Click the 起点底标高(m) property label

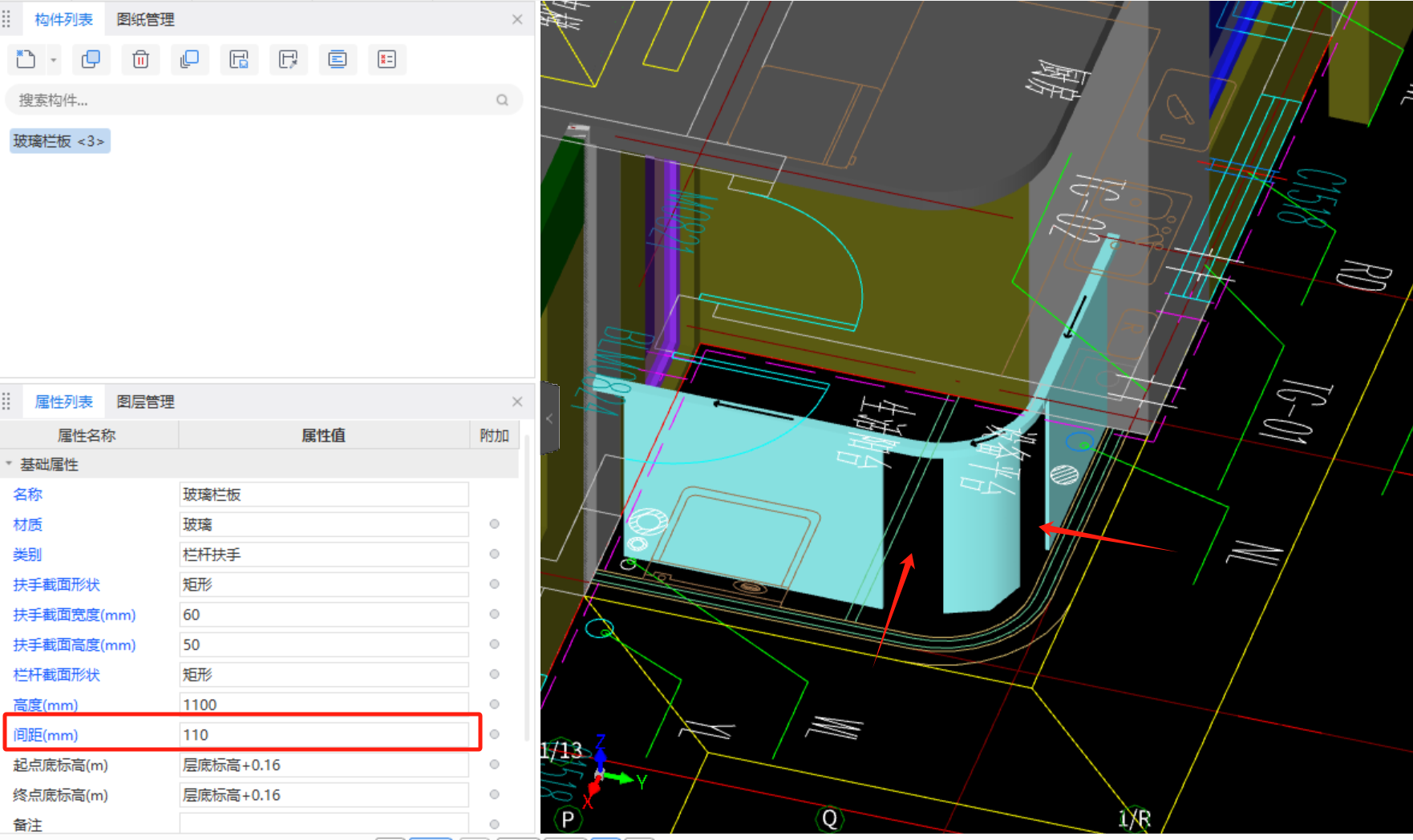point(60,765)
